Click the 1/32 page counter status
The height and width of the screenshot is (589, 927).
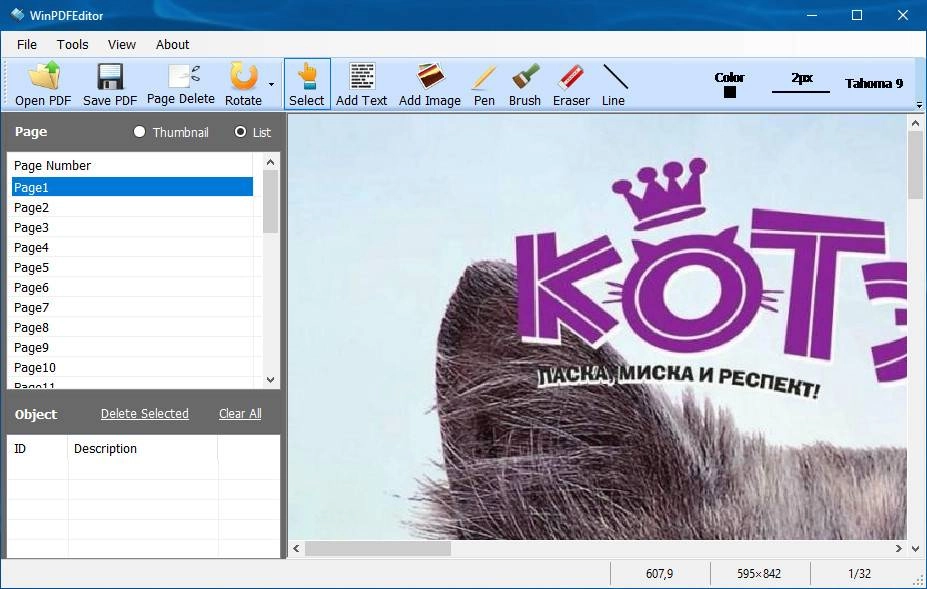(859, 574)
